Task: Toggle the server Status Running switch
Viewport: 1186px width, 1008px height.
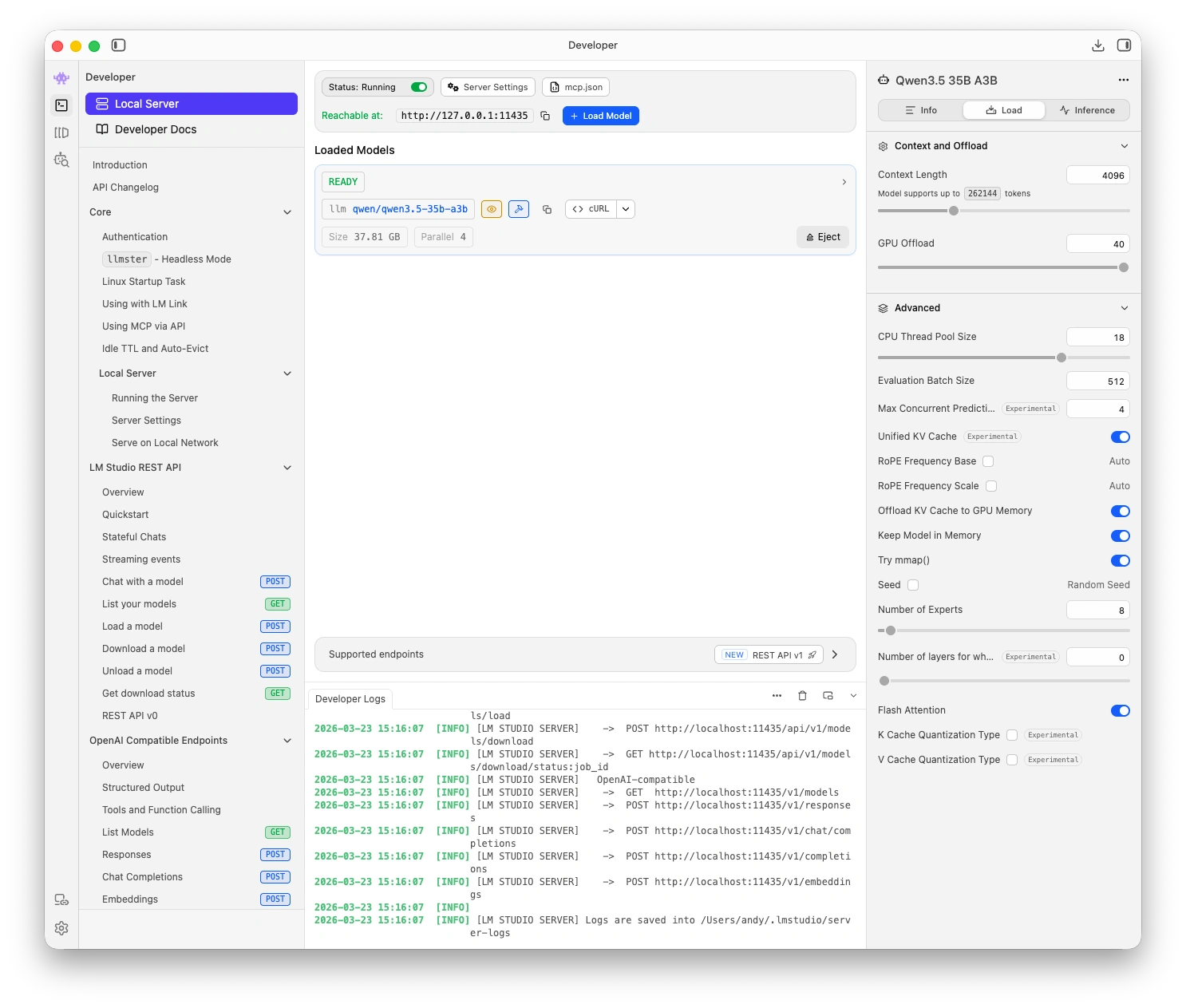Action: [419, 87]
